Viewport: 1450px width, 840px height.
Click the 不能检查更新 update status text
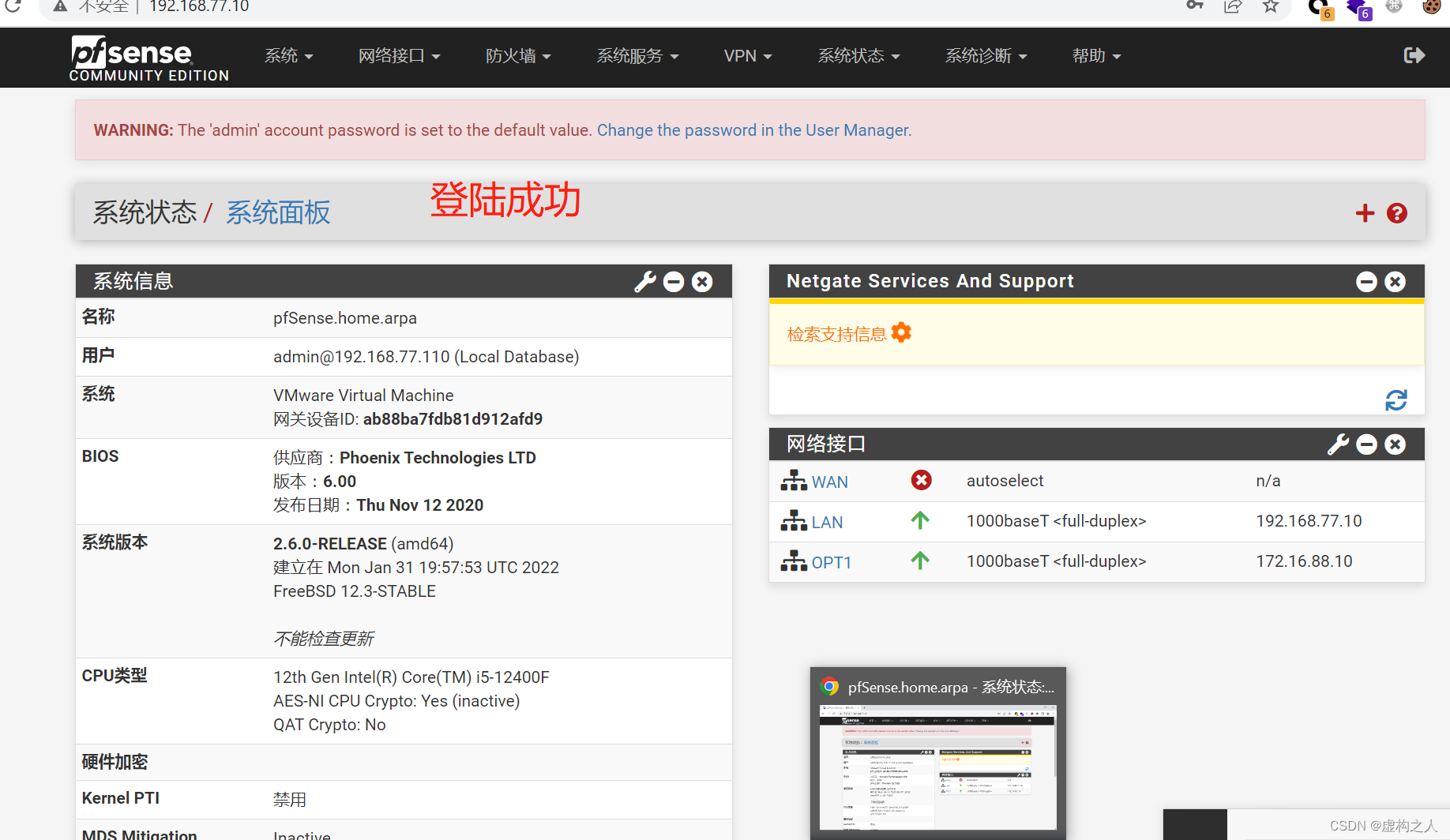(x=324, y=639)
